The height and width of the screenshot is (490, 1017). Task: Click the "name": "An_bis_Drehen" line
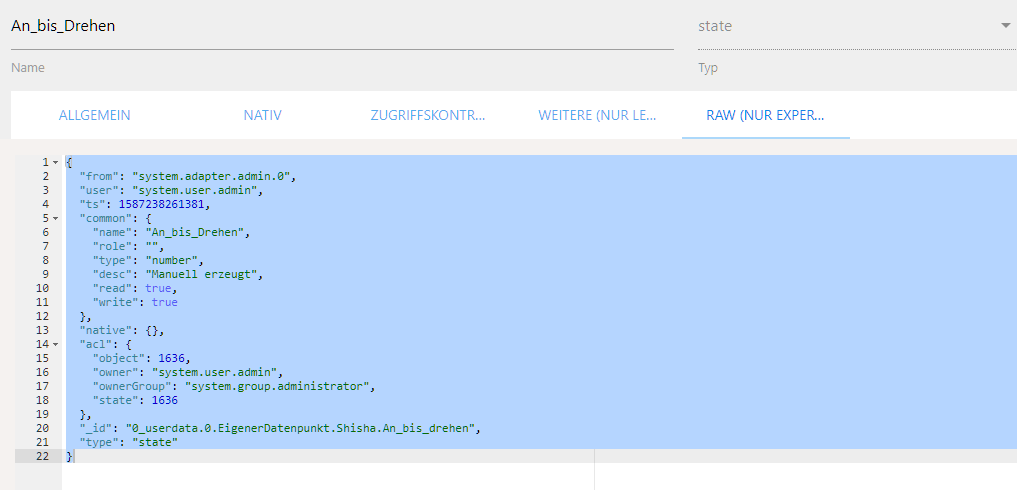pyautogui.click(x=171, y=232)
